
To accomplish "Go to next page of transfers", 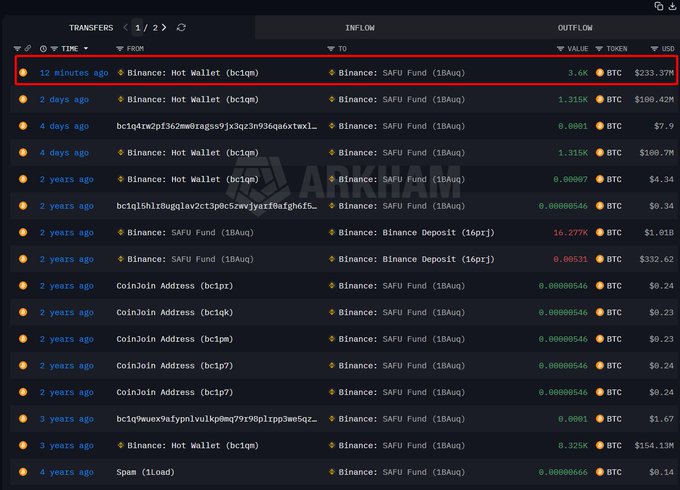I will [x=164, y=28].
